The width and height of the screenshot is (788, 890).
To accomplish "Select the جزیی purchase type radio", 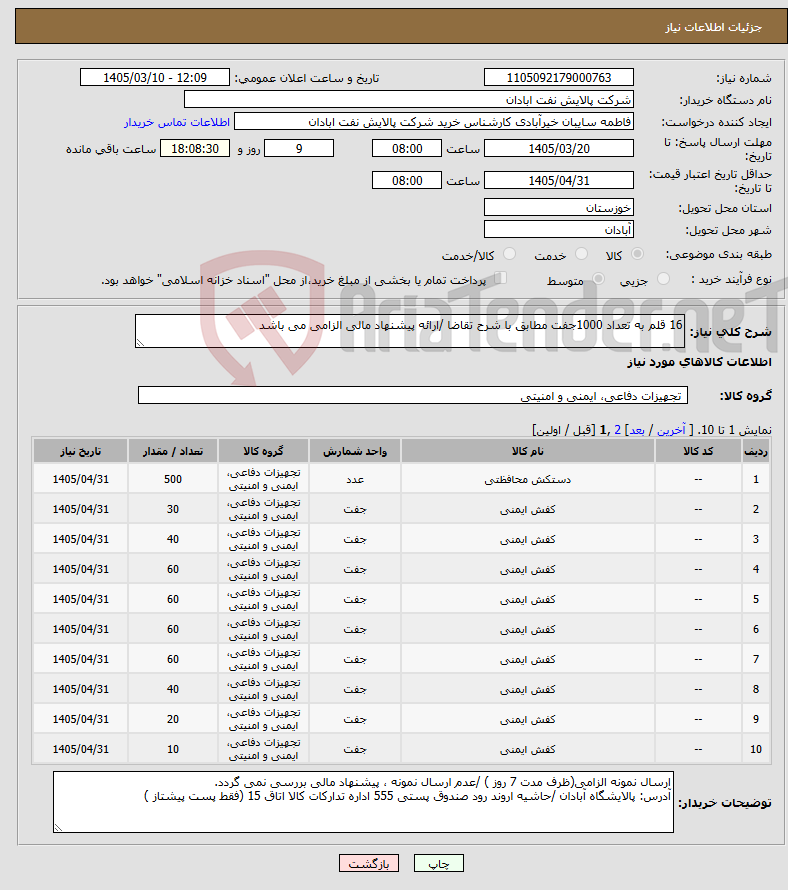I will 663,279.
